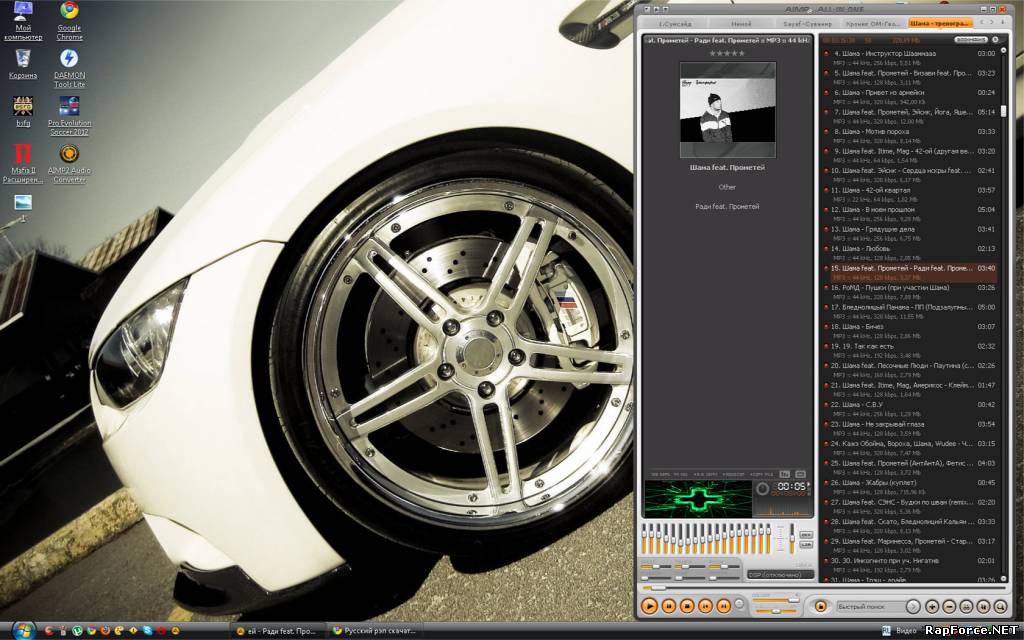Open the Google Chrome desktop shortcut

pos(69,21)
